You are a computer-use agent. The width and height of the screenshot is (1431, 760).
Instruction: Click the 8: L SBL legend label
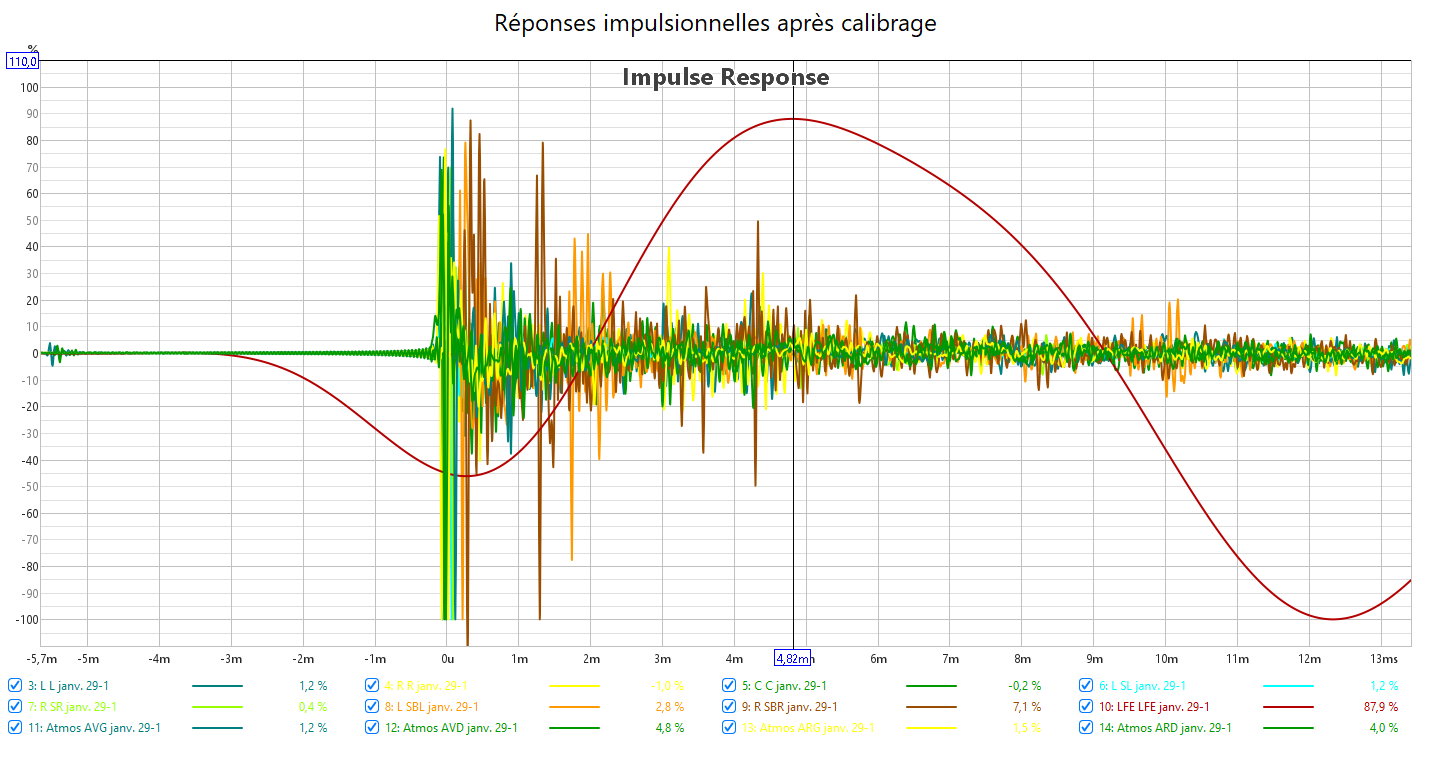coord(426,707)
